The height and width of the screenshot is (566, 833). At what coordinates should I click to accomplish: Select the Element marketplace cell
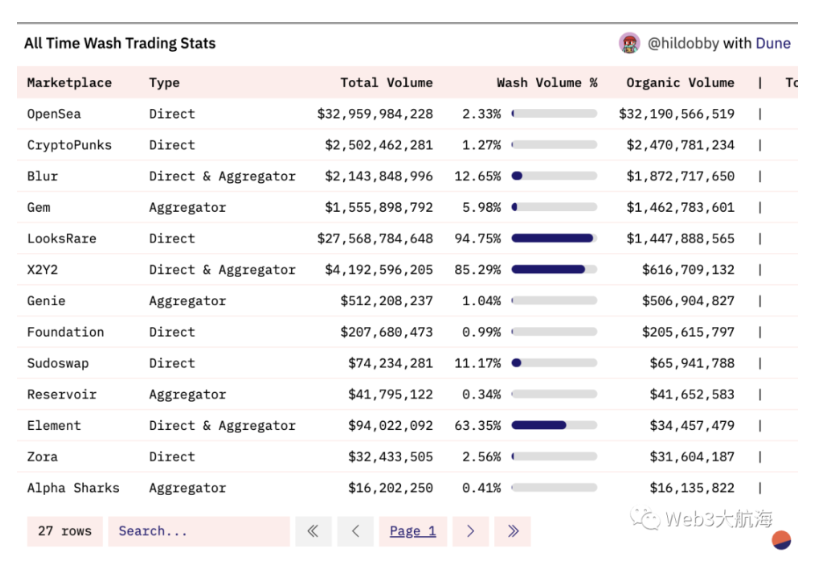(x=54, y=426)
